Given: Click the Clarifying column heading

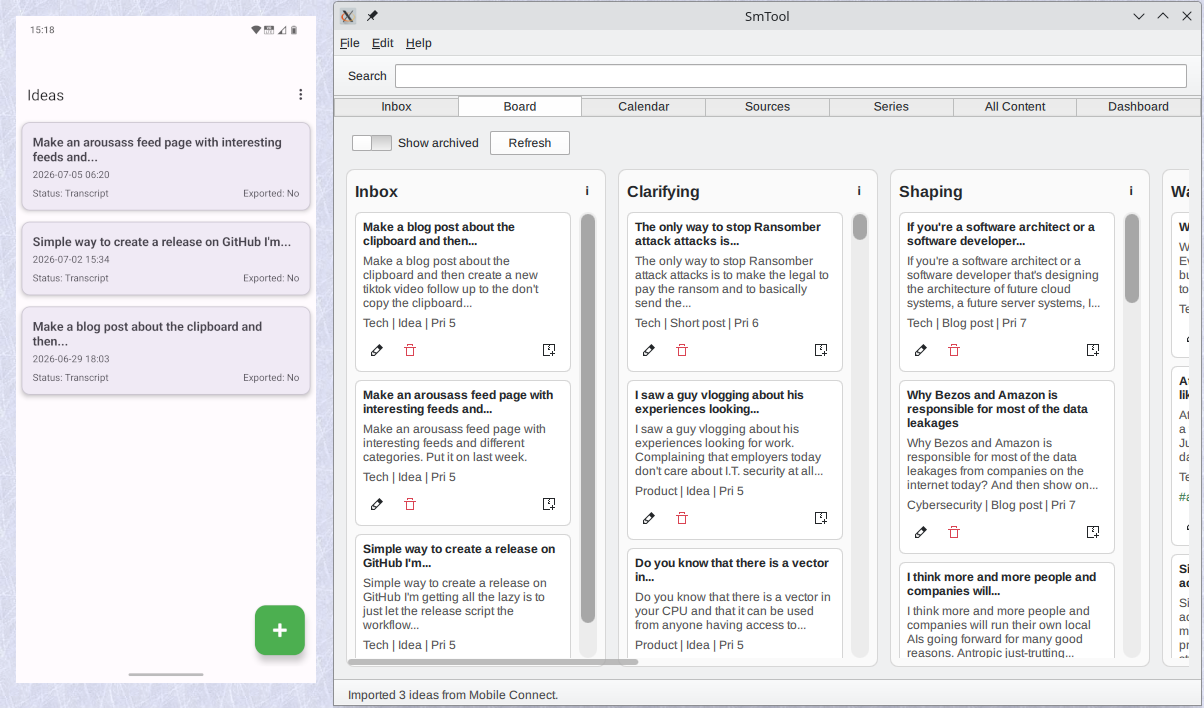Looking at the screenshot, I should tap(663, 192).
